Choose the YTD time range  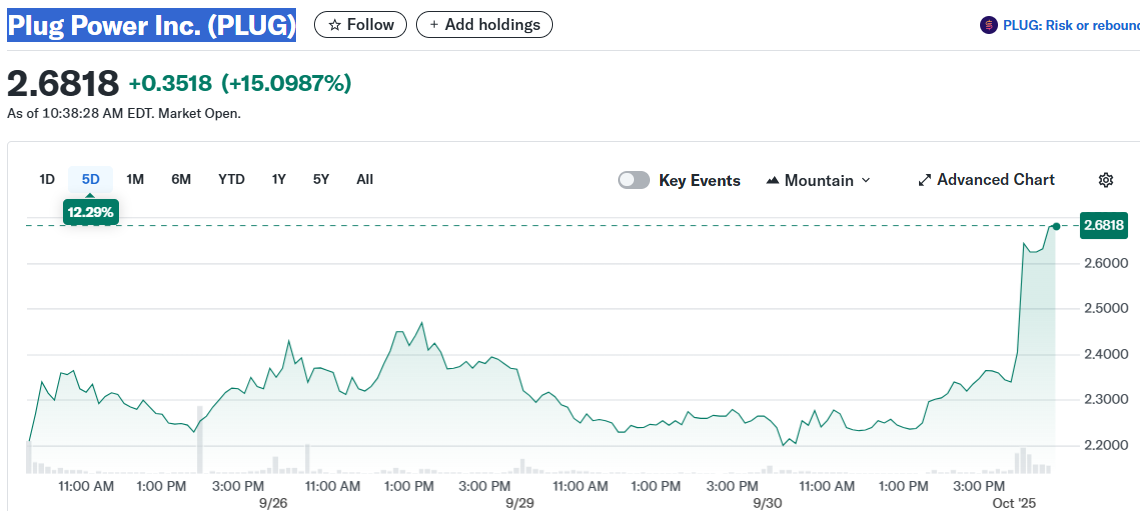(x=231, y=179)
